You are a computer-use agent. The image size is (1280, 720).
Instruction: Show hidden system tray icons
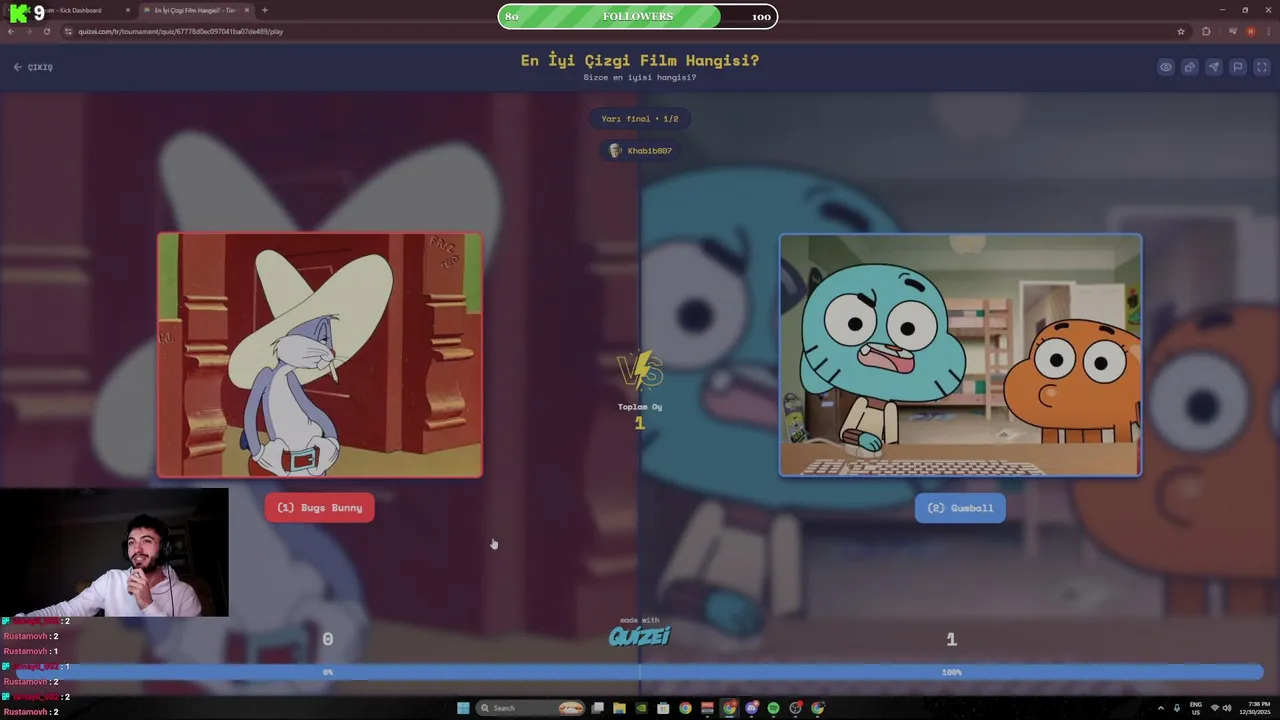1161,708
